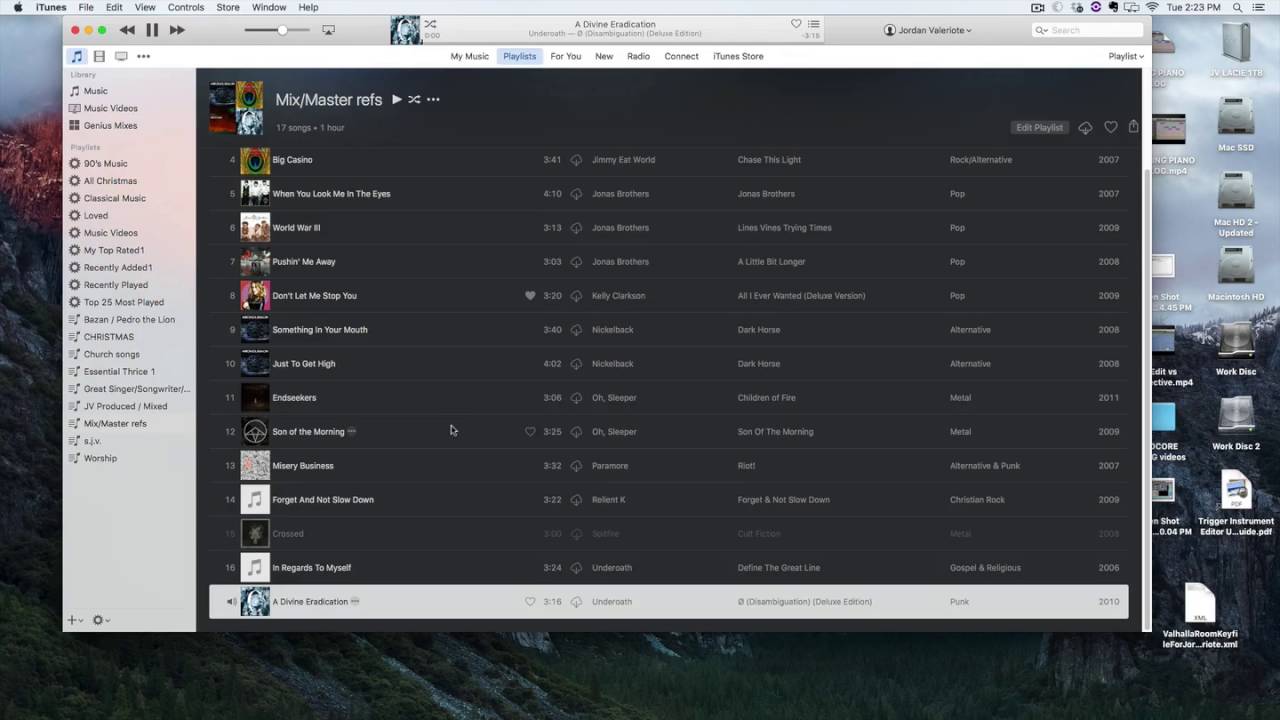This screenshot has width=1280, height=720.
Task: Show more media types with ellipsis icon
Action: (143, 56)
